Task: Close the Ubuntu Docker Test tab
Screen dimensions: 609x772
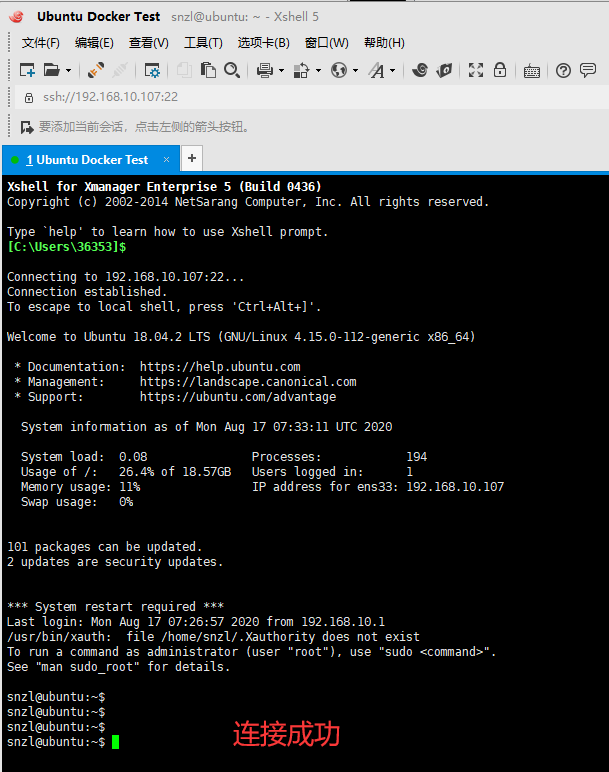Action: [x=166, y=160]
